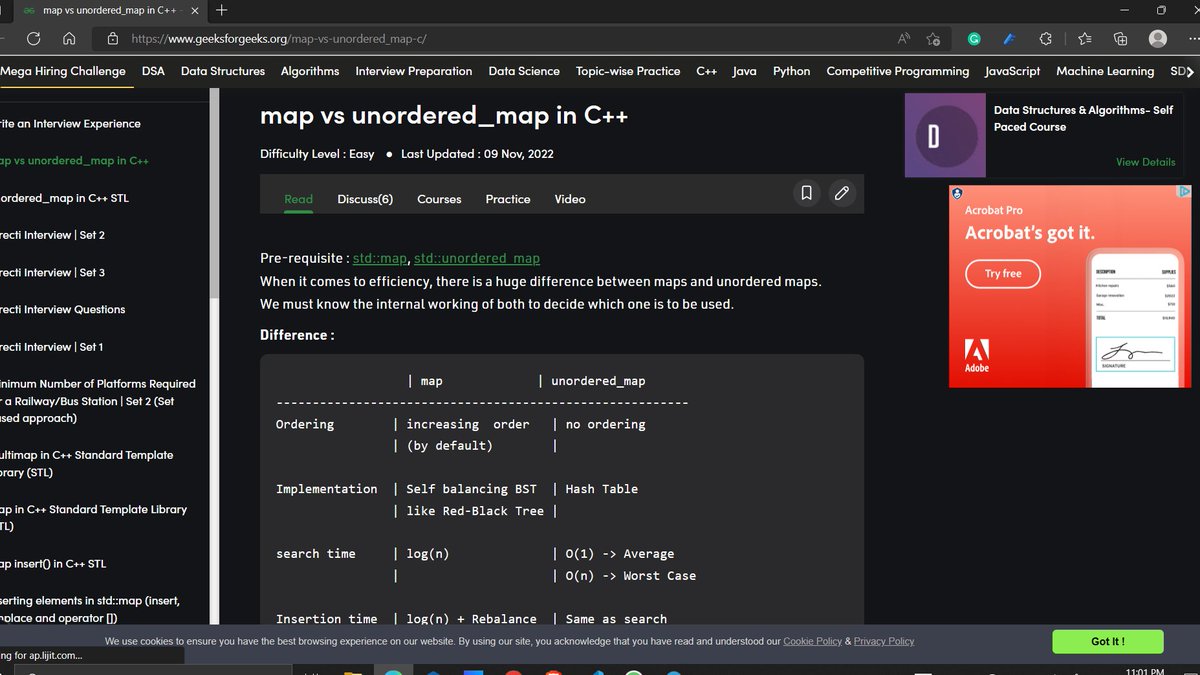Open browser Collections
Viewport: 1200px width, 675px height.
1121,39
